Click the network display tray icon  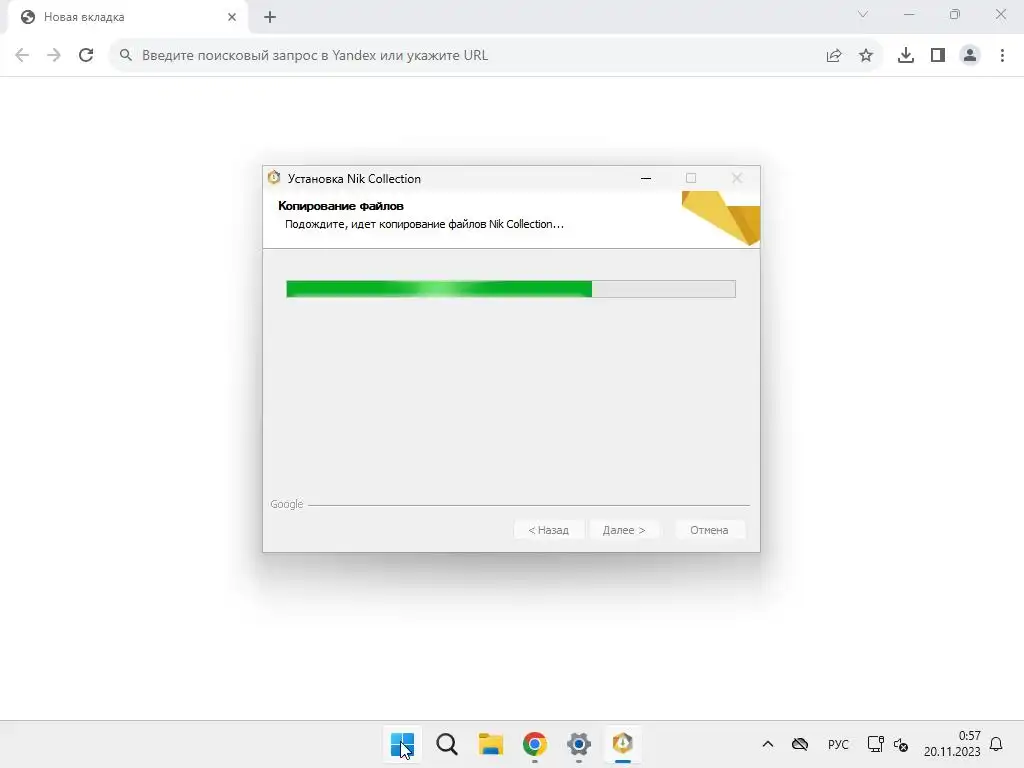[875, 744]
